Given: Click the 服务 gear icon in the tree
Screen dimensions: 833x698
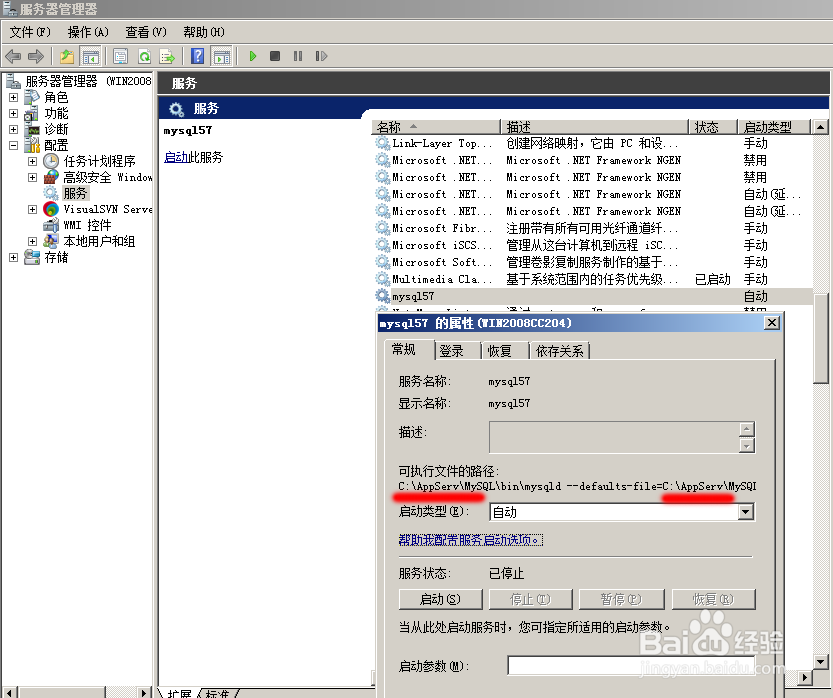Looking at the screenshot, I should coord(49,191).
